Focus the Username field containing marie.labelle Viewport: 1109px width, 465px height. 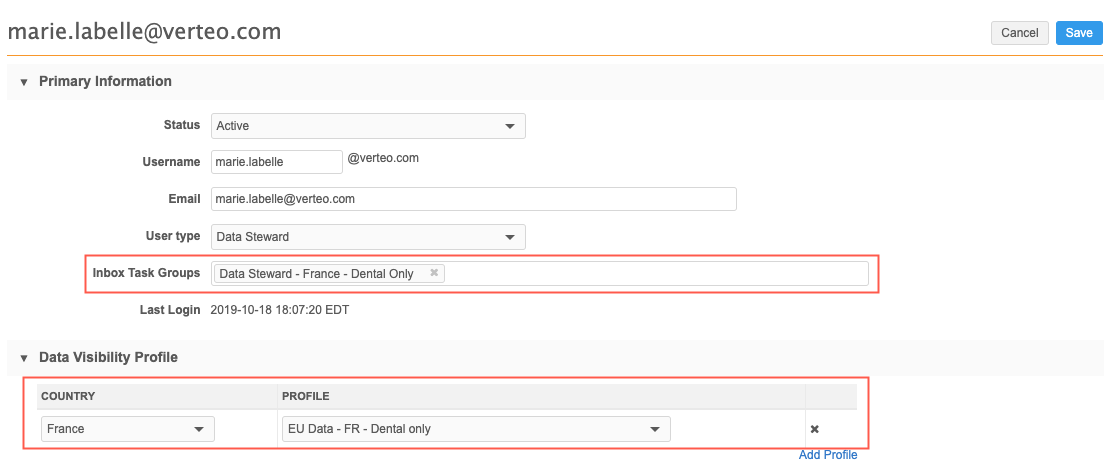click(x=276, y=162)
